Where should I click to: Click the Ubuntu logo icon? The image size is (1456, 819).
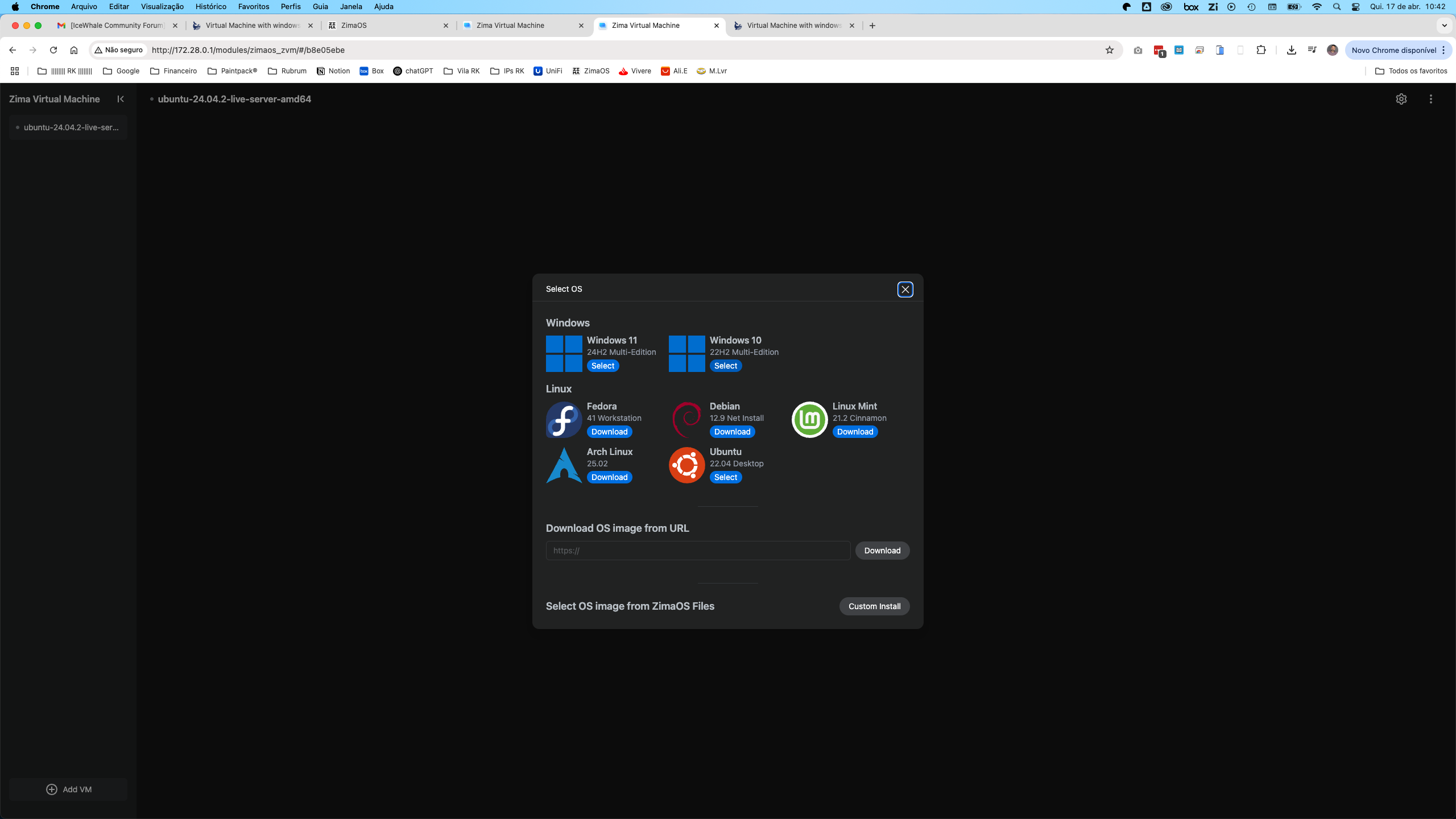[x=686, y=465]
